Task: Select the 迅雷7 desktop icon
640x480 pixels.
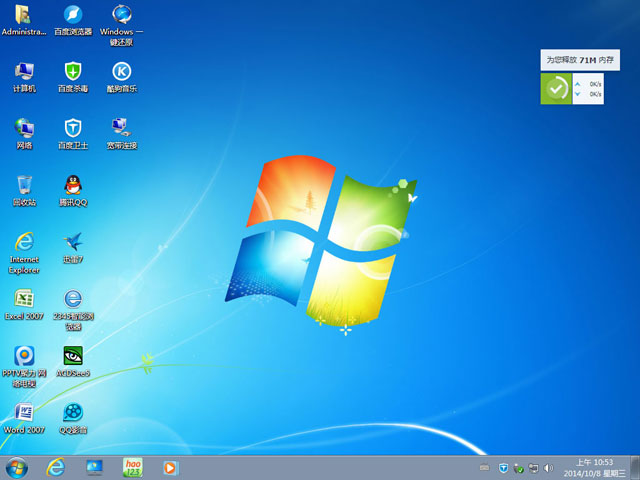Action: (x=73, y=248)
